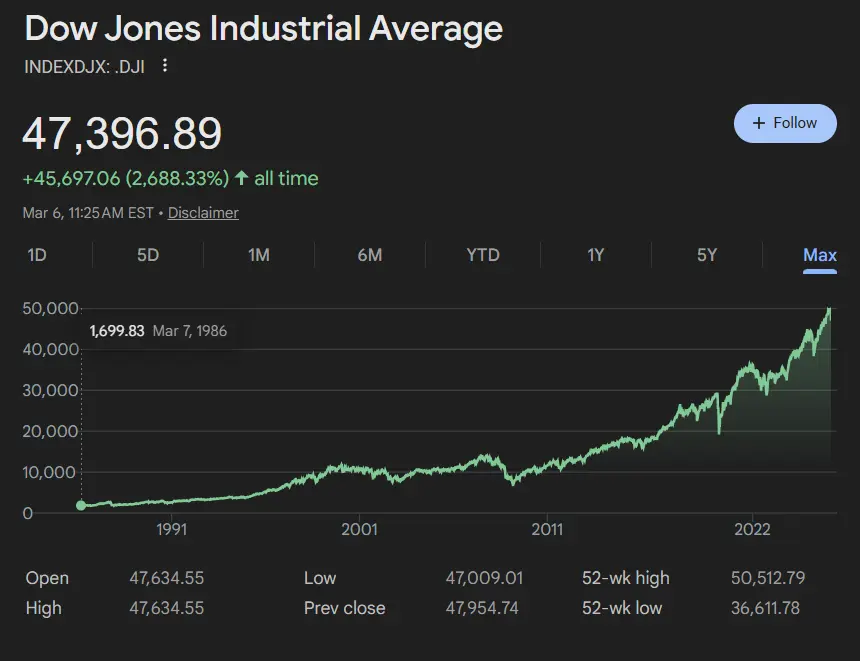Click the plus icon on Follow button
The width and height of the screenshot is (860, 661).
(x=759, y=123)
